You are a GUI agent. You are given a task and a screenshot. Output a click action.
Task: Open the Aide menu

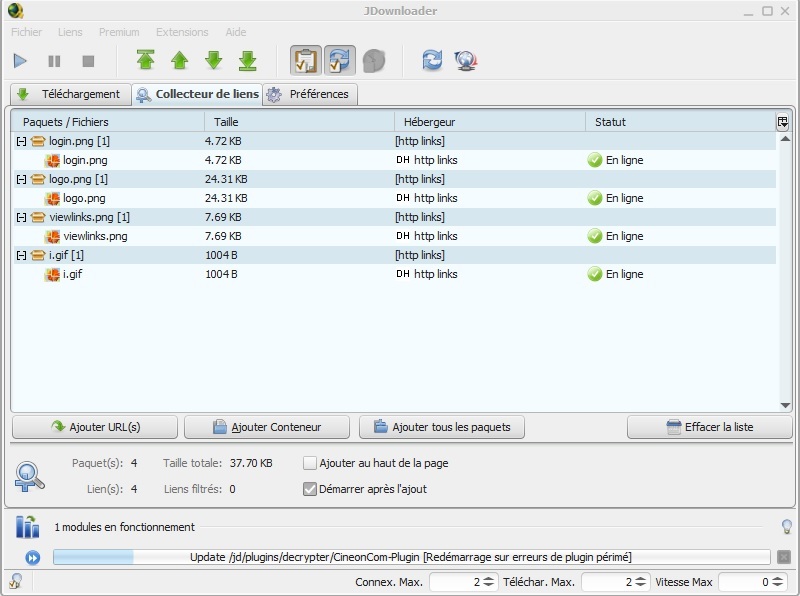pos(236,32)
